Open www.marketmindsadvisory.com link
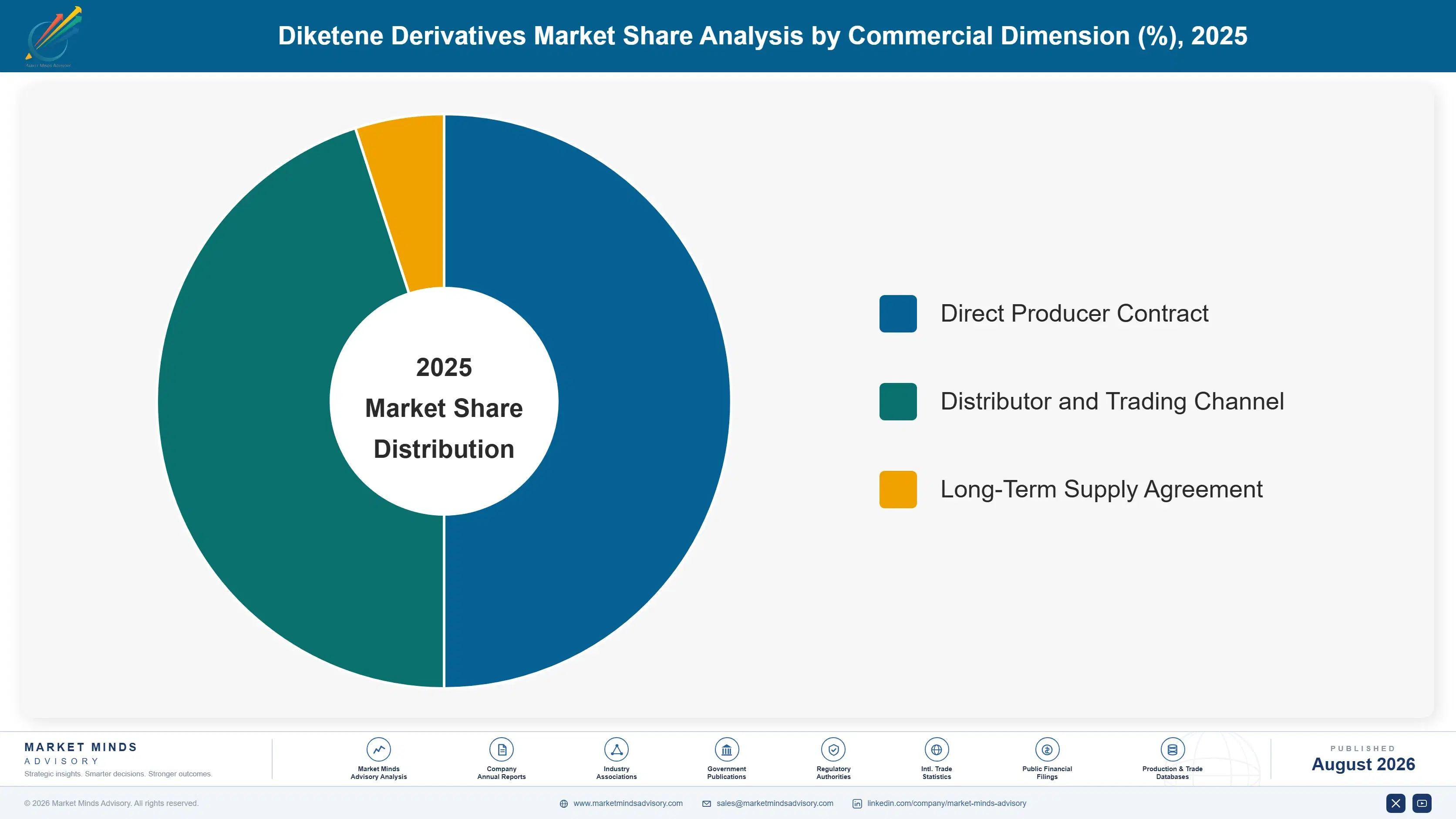This screenshot has width=1456, height=819. [628, 803]
